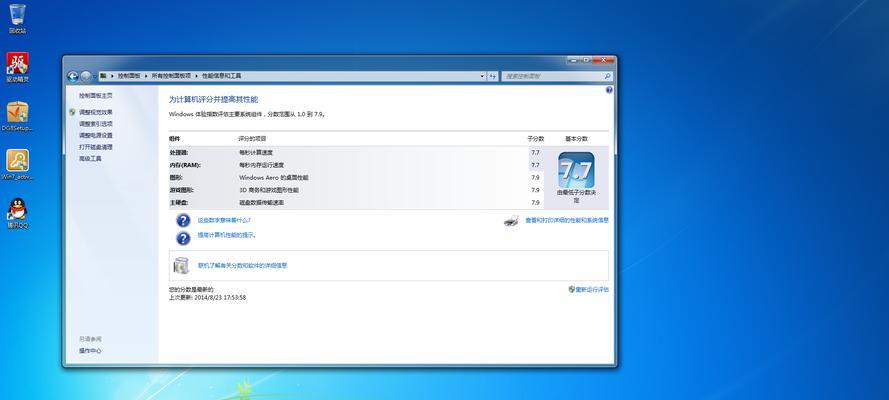Click the refresh icon beside the address bar
The height and width of the screenshot is (400, 889).
(x=492, y=76)
